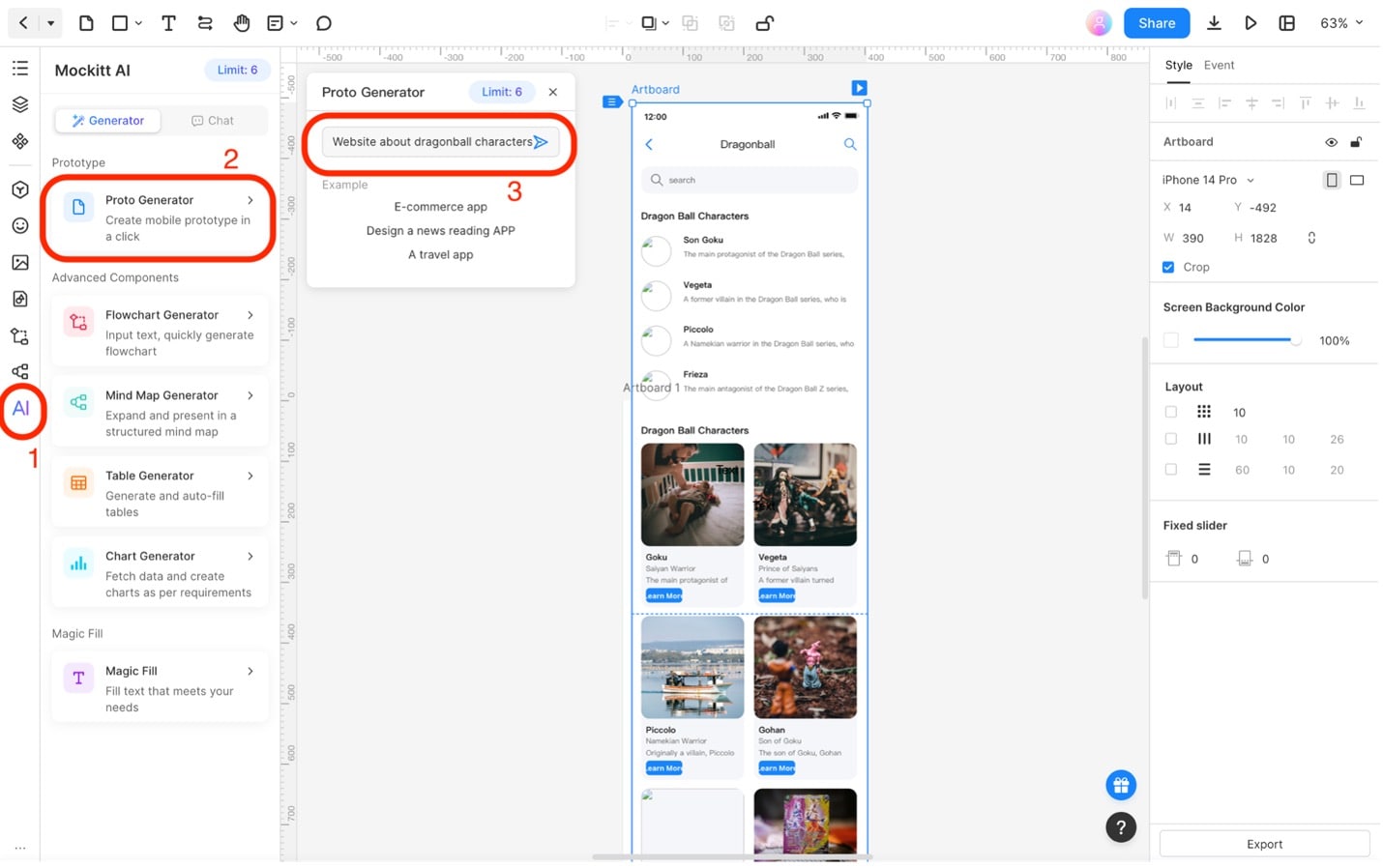
Task: Open the comment bubble tool
Action: click(324, 23)
